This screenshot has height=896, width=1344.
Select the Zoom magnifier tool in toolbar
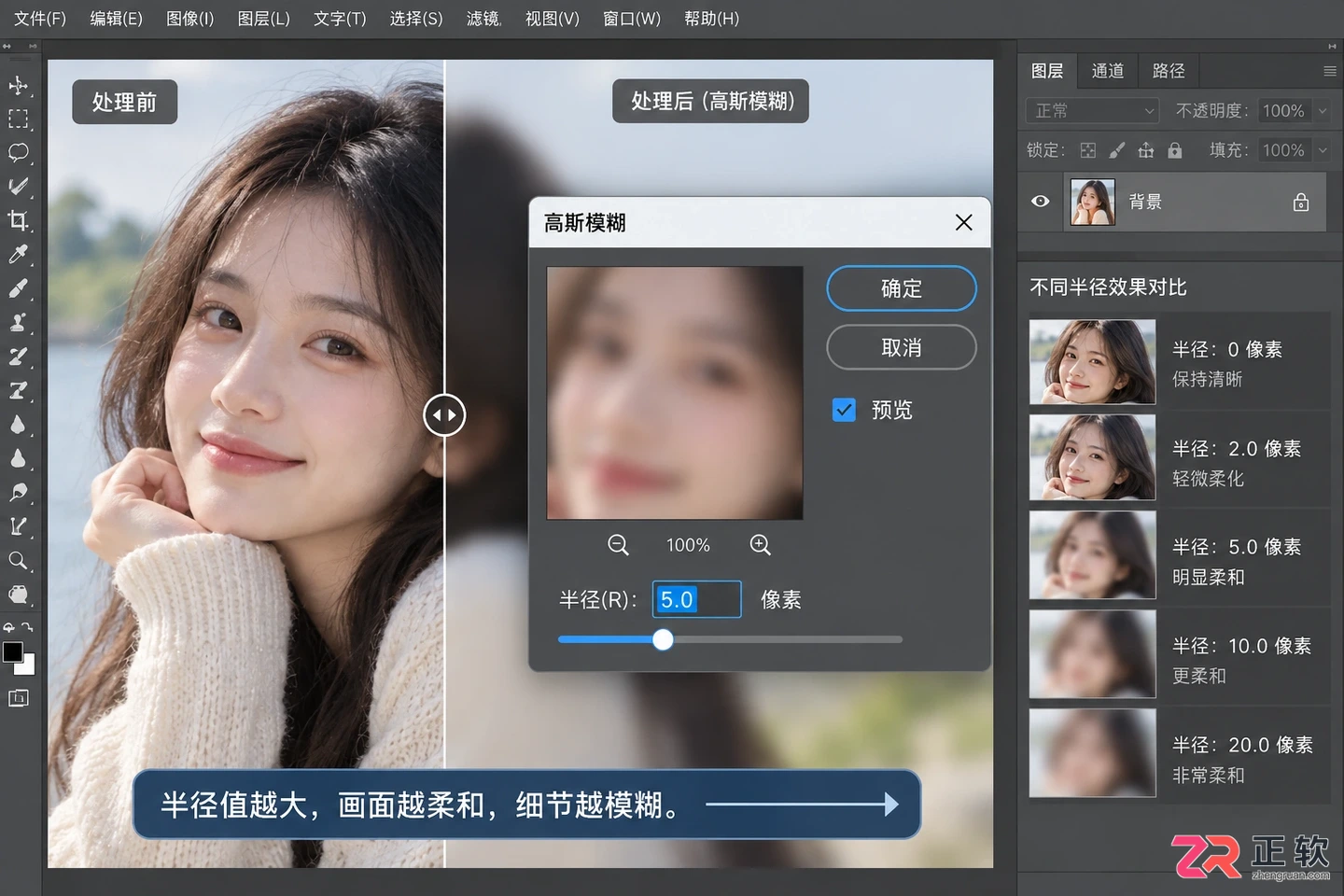point(18,561)
